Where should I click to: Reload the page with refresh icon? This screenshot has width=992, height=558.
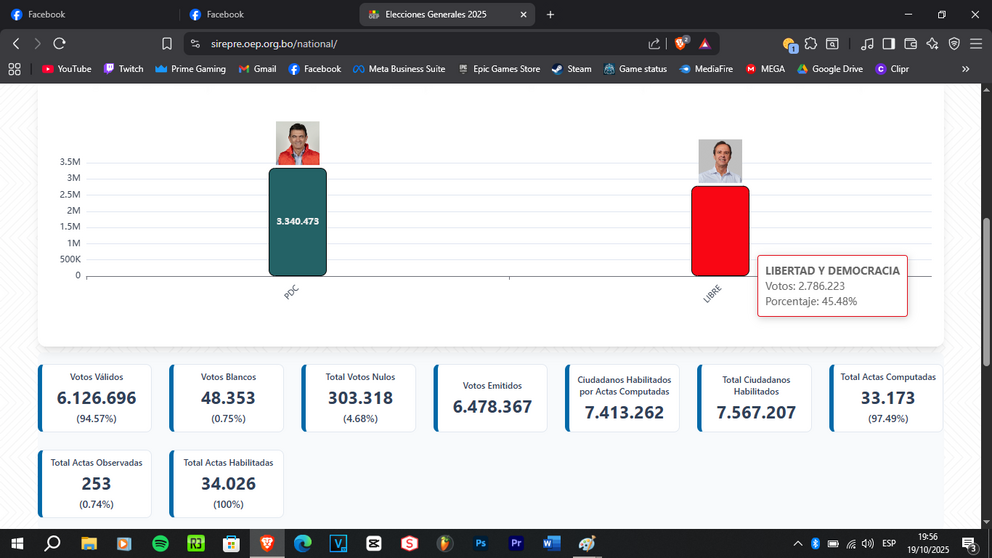pyautogui.click(x=59, y=44)
